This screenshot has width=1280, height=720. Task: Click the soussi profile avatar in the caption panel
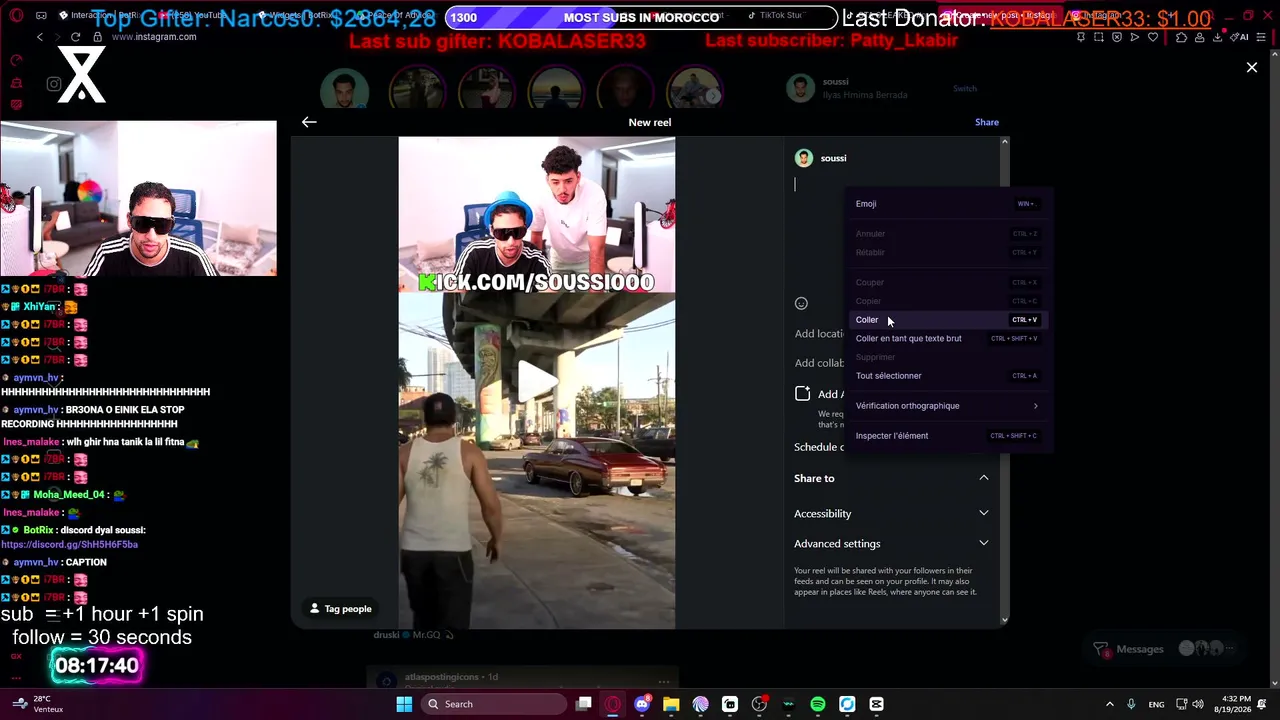tap(803, 158)
